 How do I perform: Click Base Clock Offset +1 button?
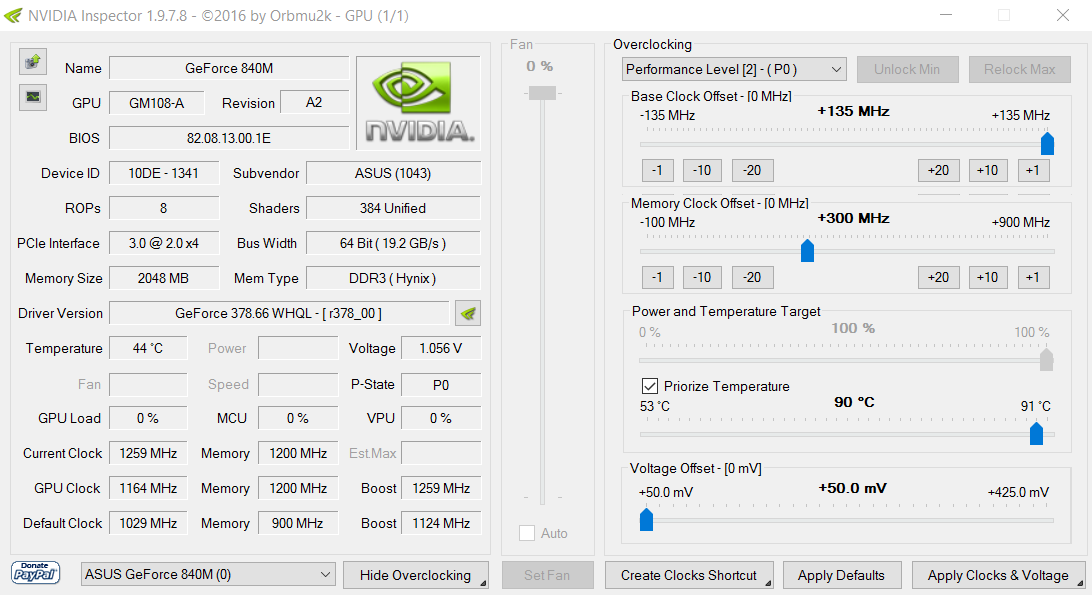pyautogui.click(x=1034, y=170)
